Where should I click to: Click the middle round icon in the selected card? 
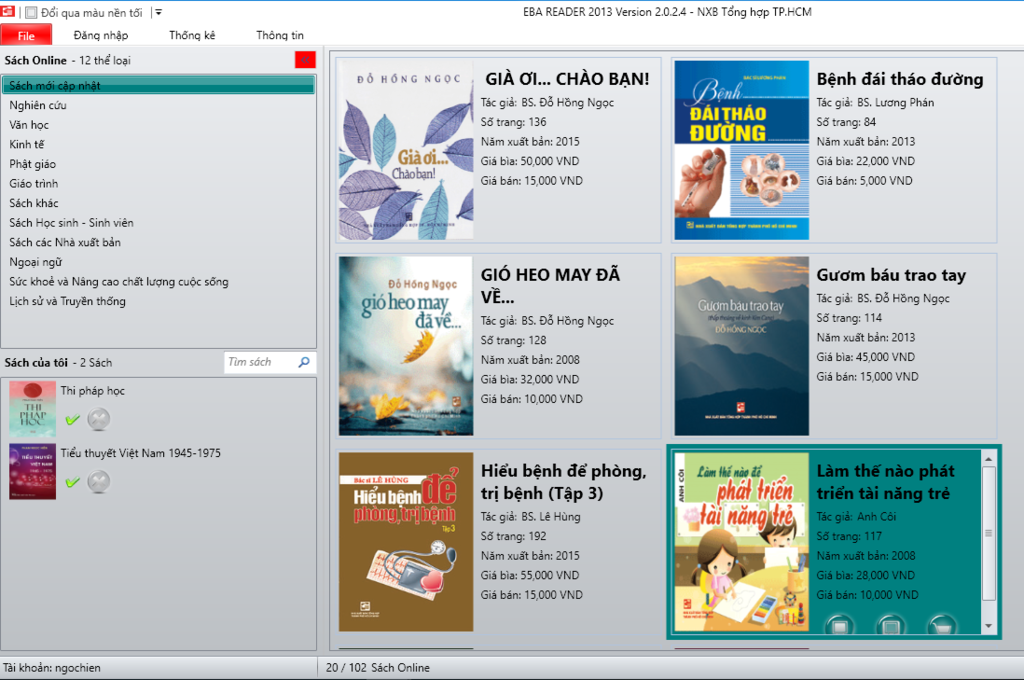tap(890, 625)
